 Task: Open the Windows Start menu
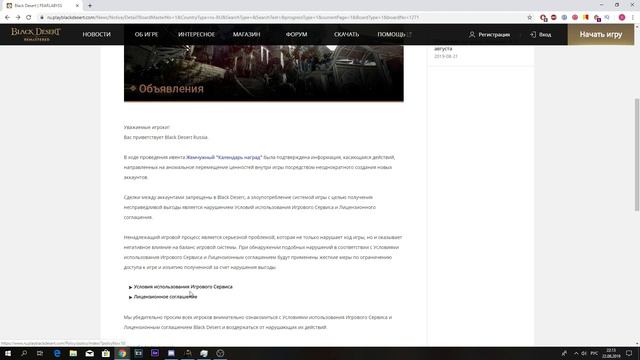(x=8, y=353)
